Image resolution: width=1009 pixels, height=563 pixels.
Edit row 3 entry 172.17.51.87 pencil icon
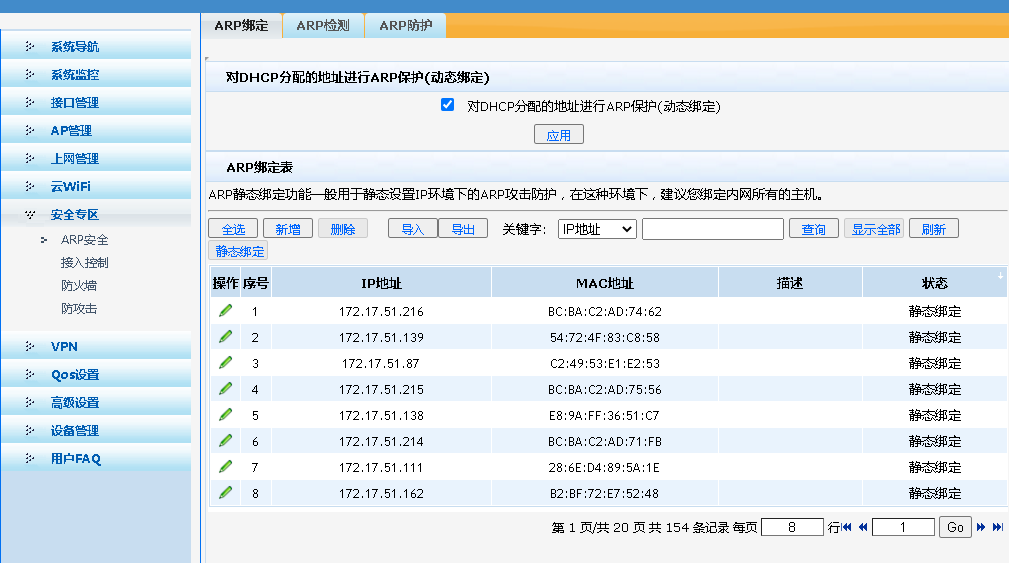[225, 363]
